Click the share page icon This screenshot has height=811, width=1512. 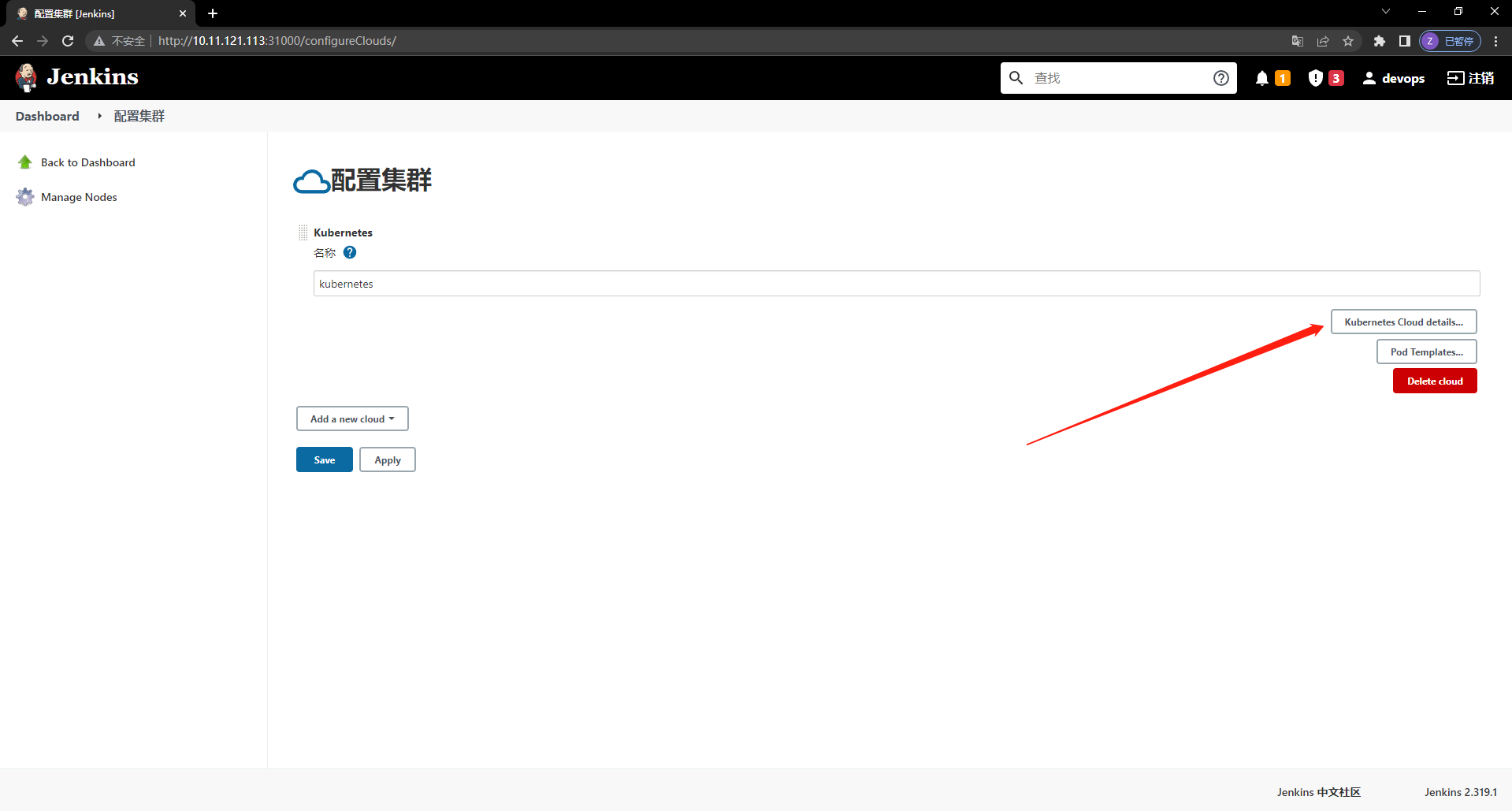pyautogui.click(x=1323, y=41)
